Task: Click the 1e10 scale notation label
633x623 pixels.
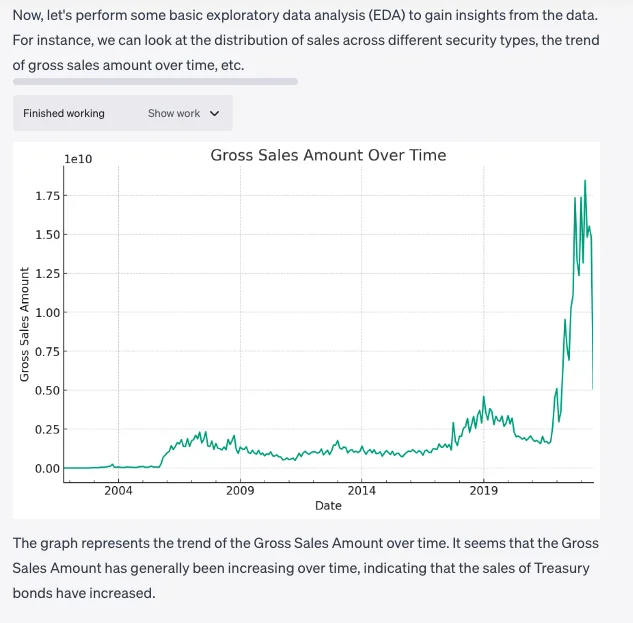Action: click(77, 159)
